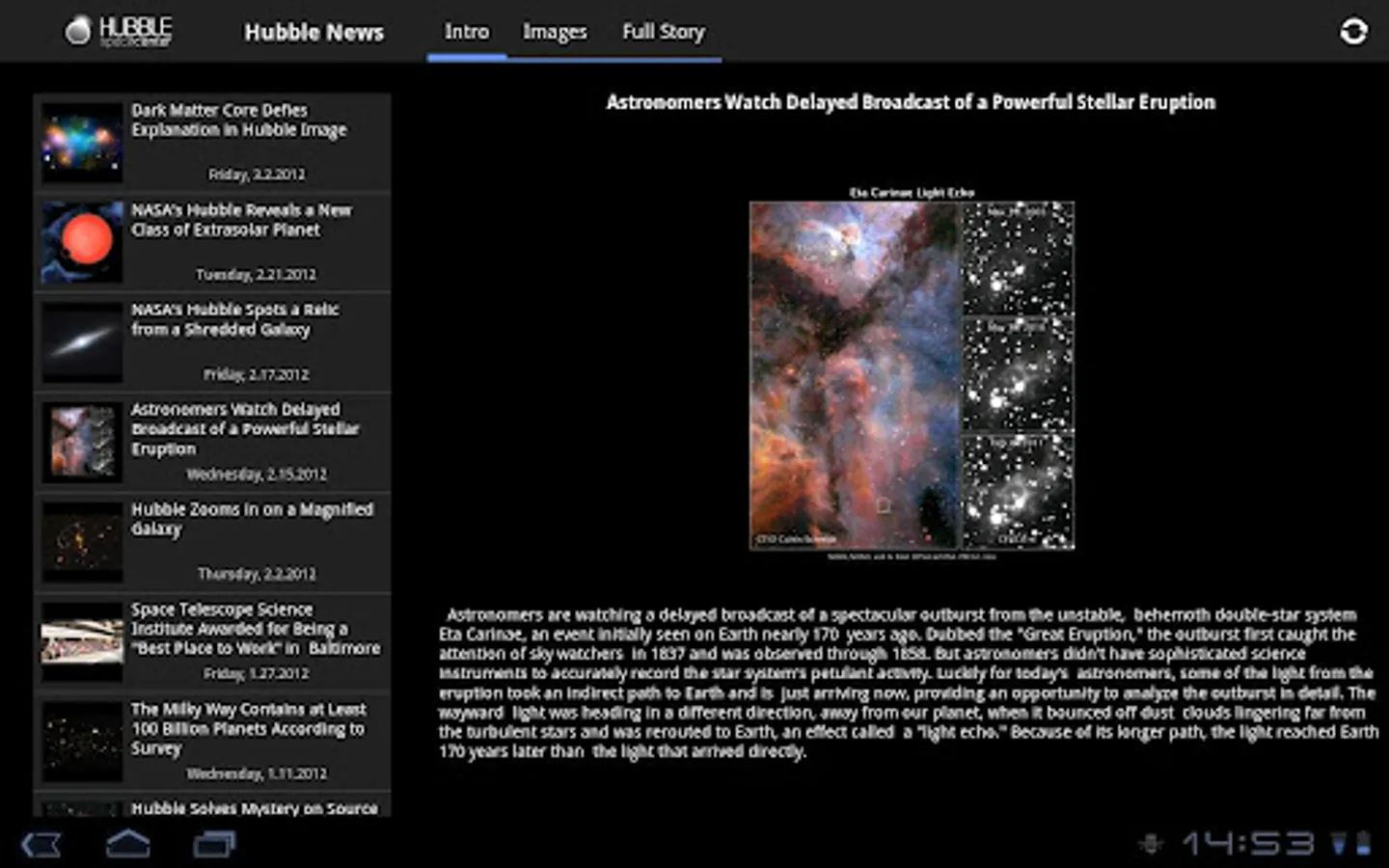Open Milky Way 100 Billion Planets story
1389x868 pixels.
pos(212,742)
